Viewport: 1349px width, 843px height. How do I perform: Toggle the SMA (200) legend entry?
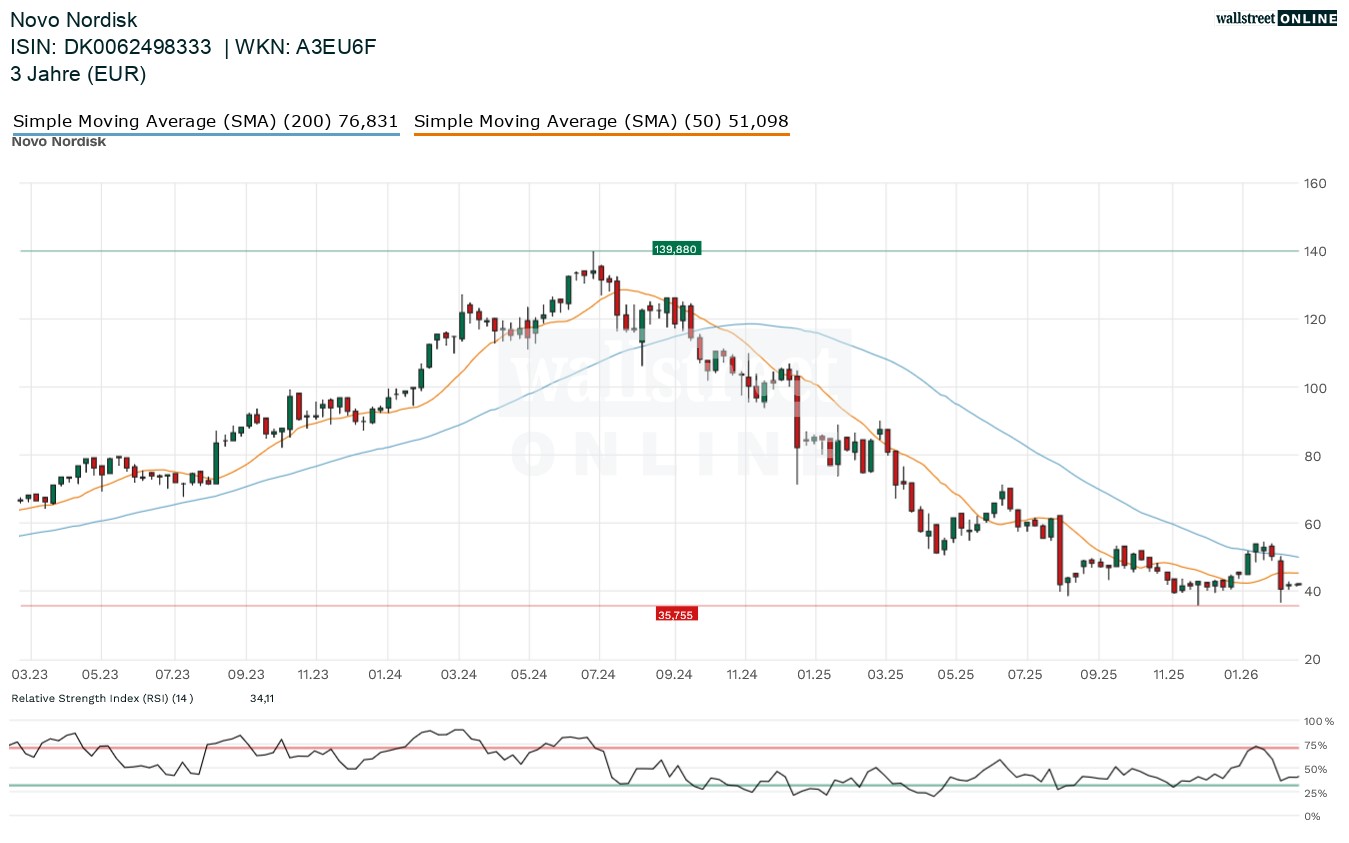point(205,122)
